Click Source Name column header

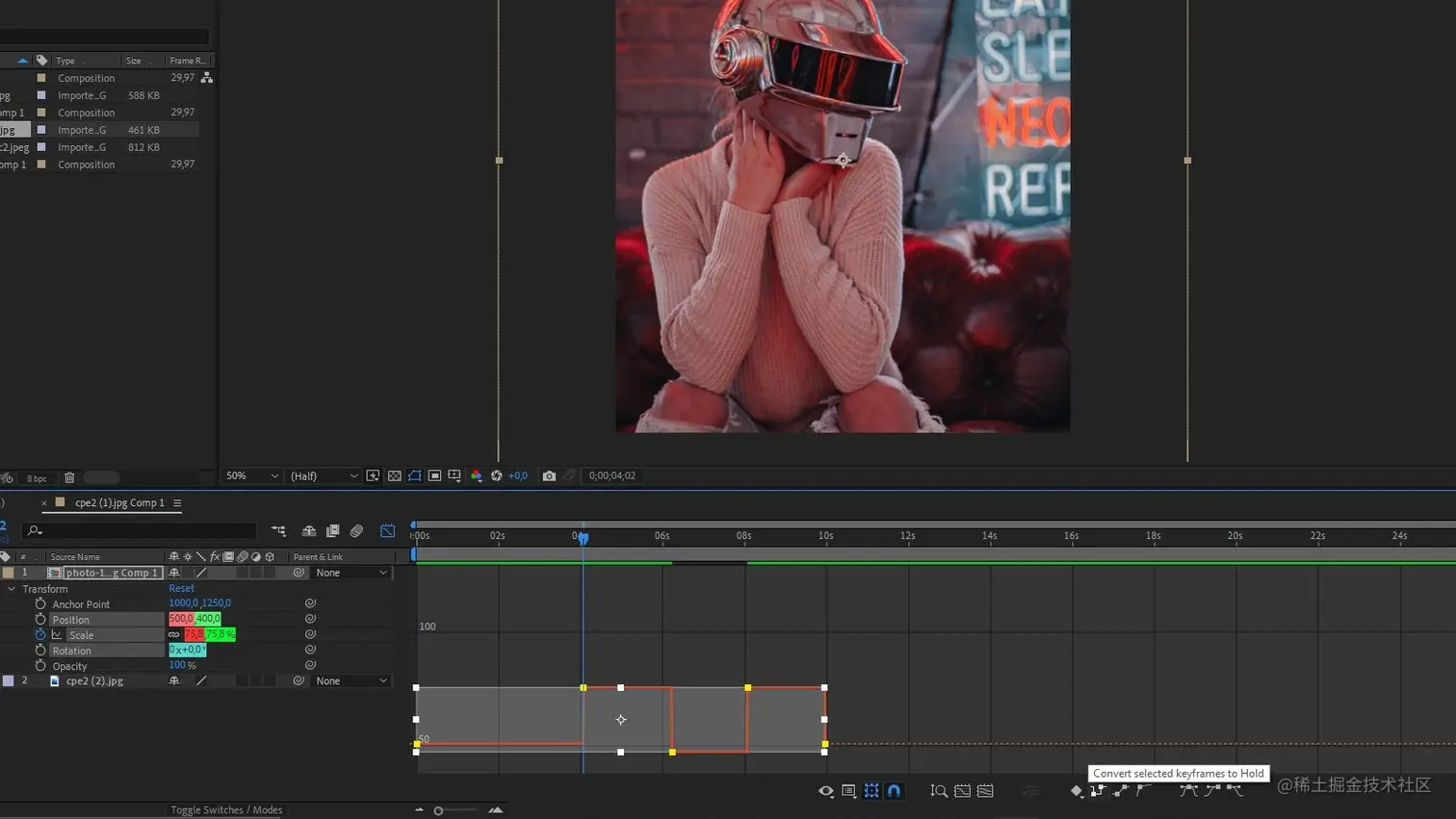click(x=75, y=556)
